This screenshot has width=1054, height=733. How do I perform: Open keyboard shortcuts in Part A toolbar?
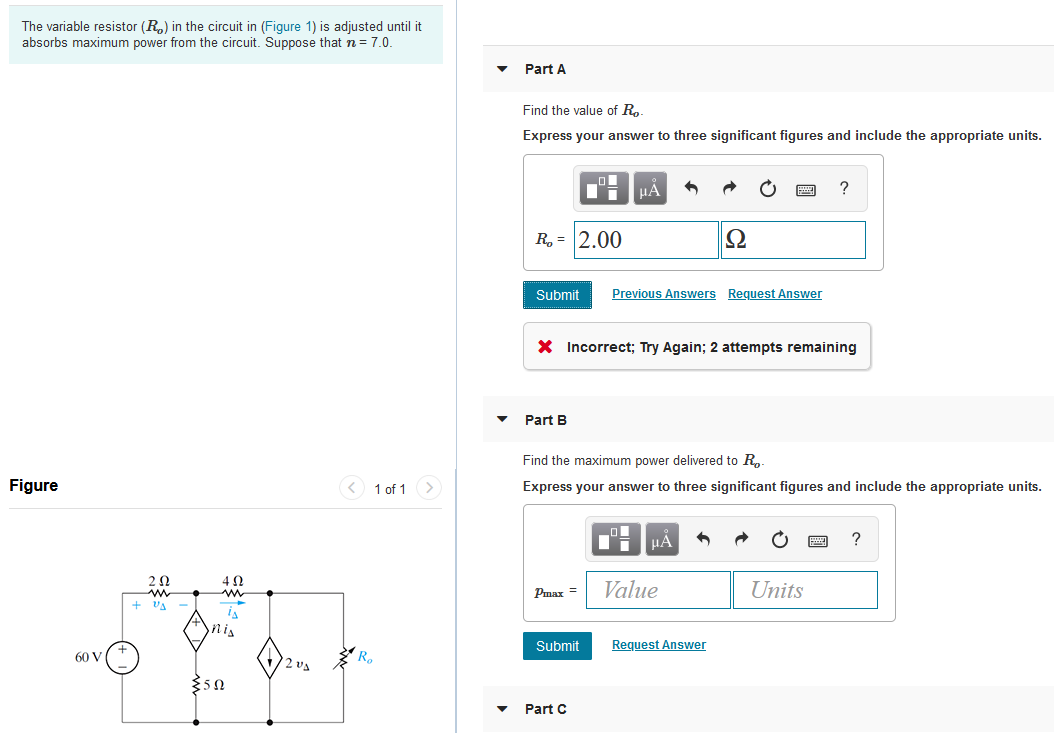[x=807, y=189]
